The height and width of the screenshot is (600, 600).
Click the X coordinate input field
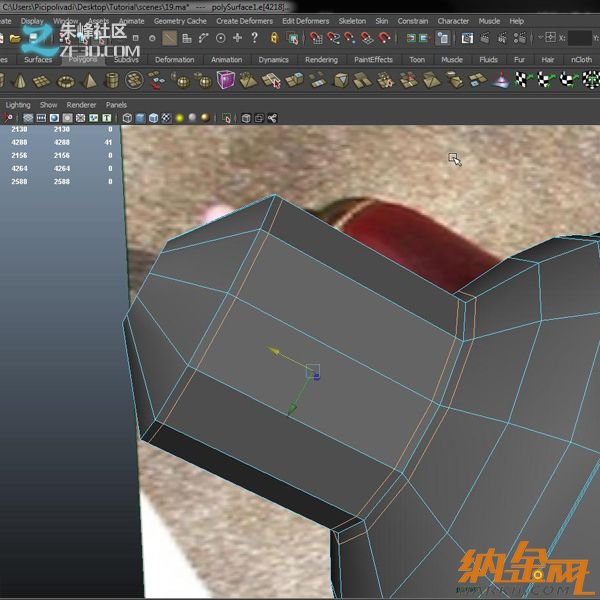(580, 38)
